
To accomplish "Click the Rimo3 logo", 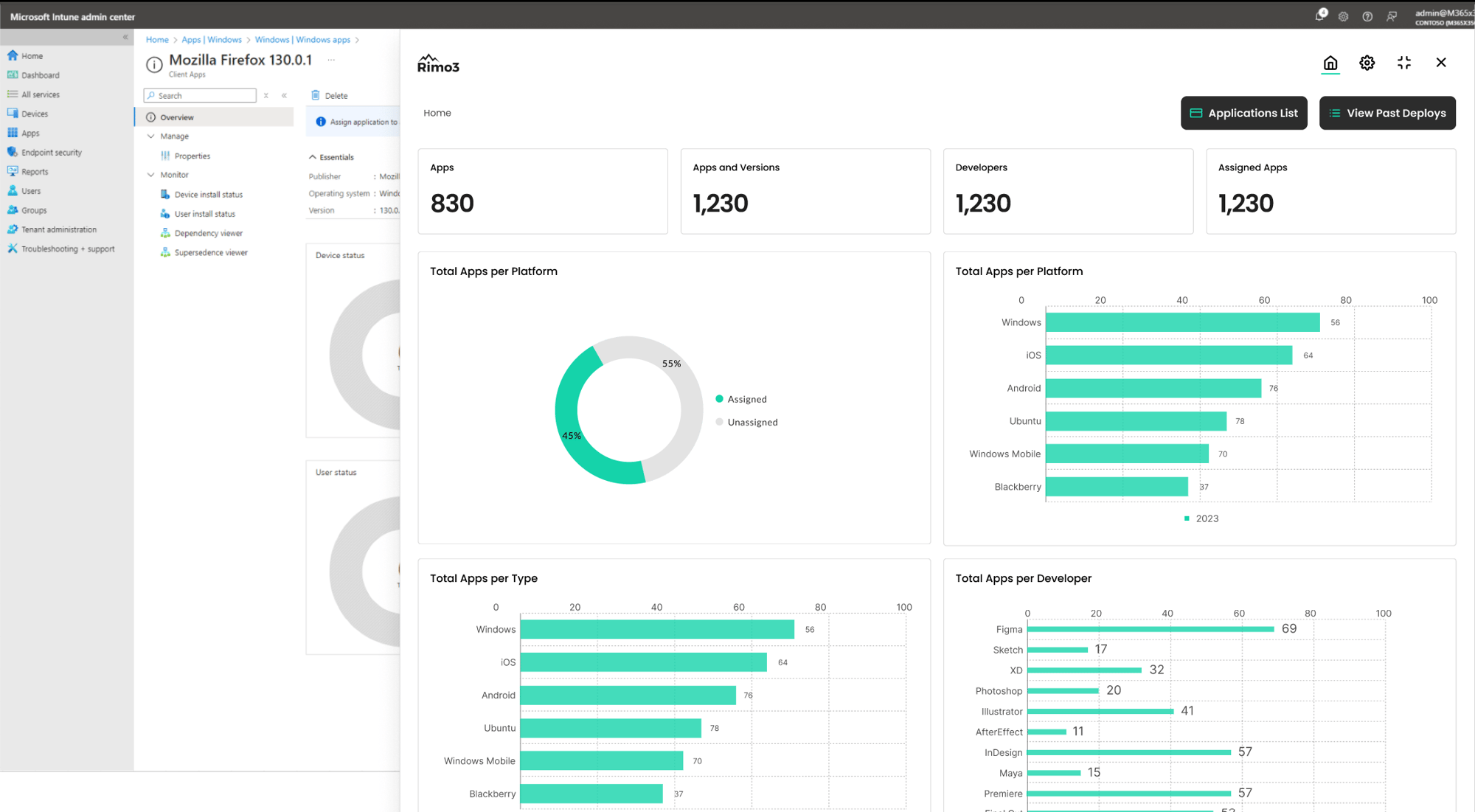I will pos(438,63).
